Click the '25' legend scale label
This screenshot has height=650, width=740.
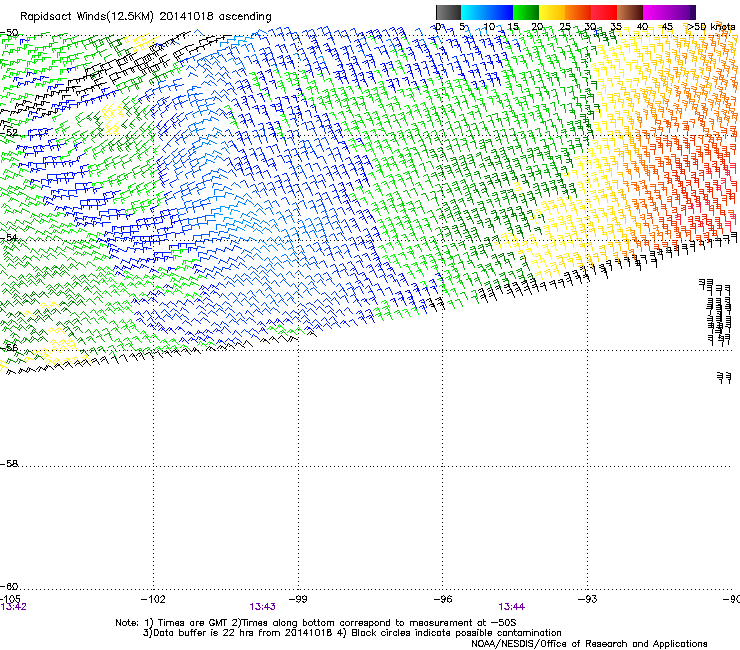coord(564,27)
